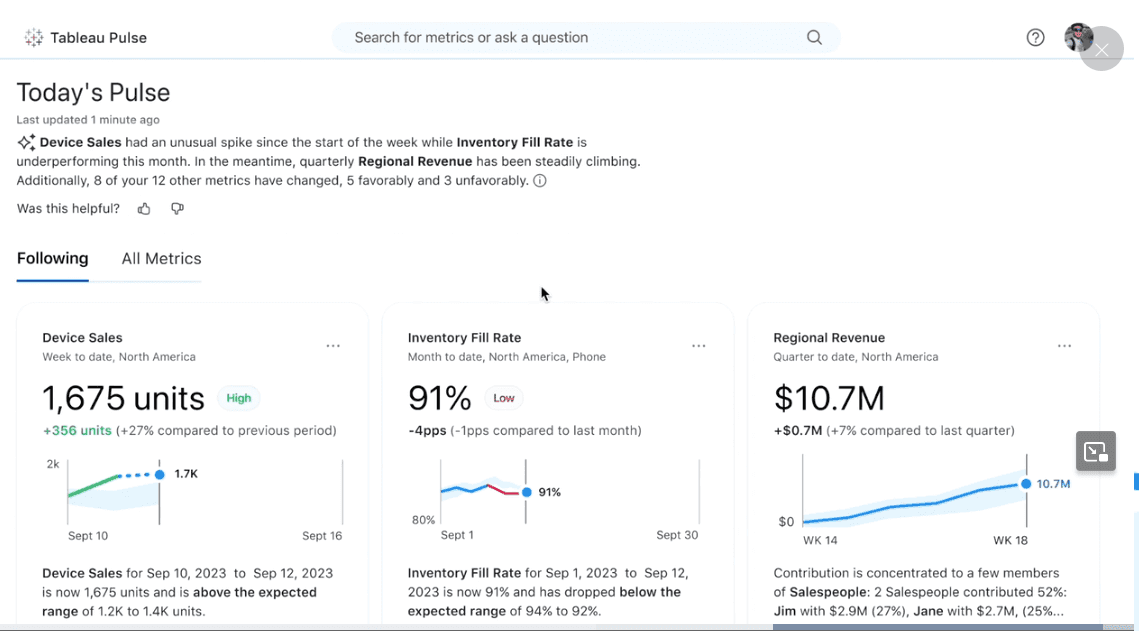The height and width of the screenshot is (631, 1139).
Task: Open Inventory Fill Rate card options menu
Action: 698,346
